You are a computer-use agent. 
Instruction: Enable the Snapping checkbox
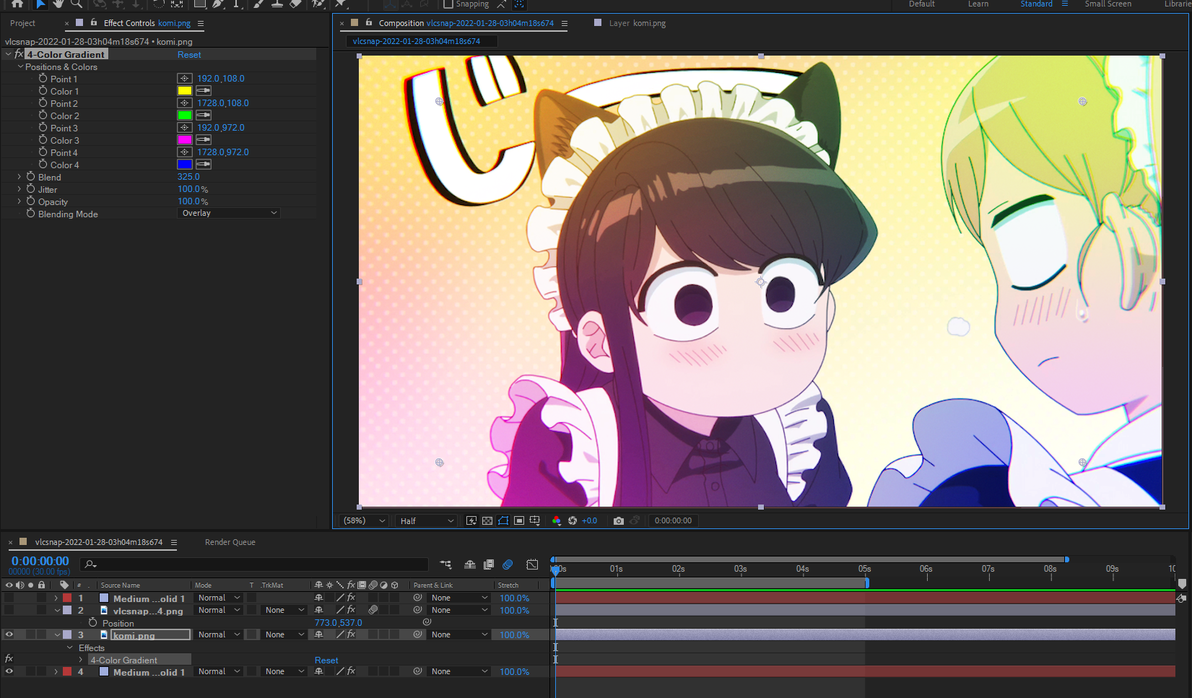(x=449, y=4)
